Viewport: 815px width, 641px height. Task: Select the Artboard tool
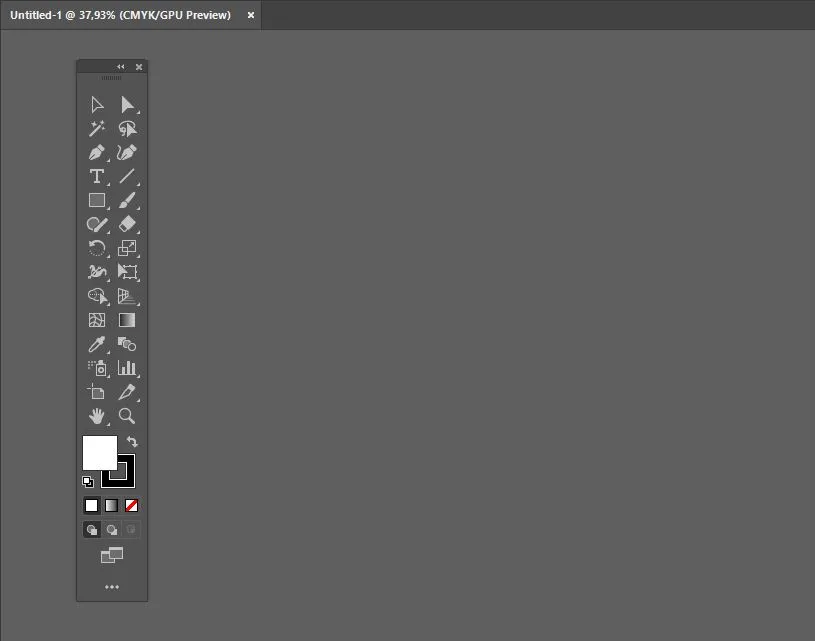96,392
